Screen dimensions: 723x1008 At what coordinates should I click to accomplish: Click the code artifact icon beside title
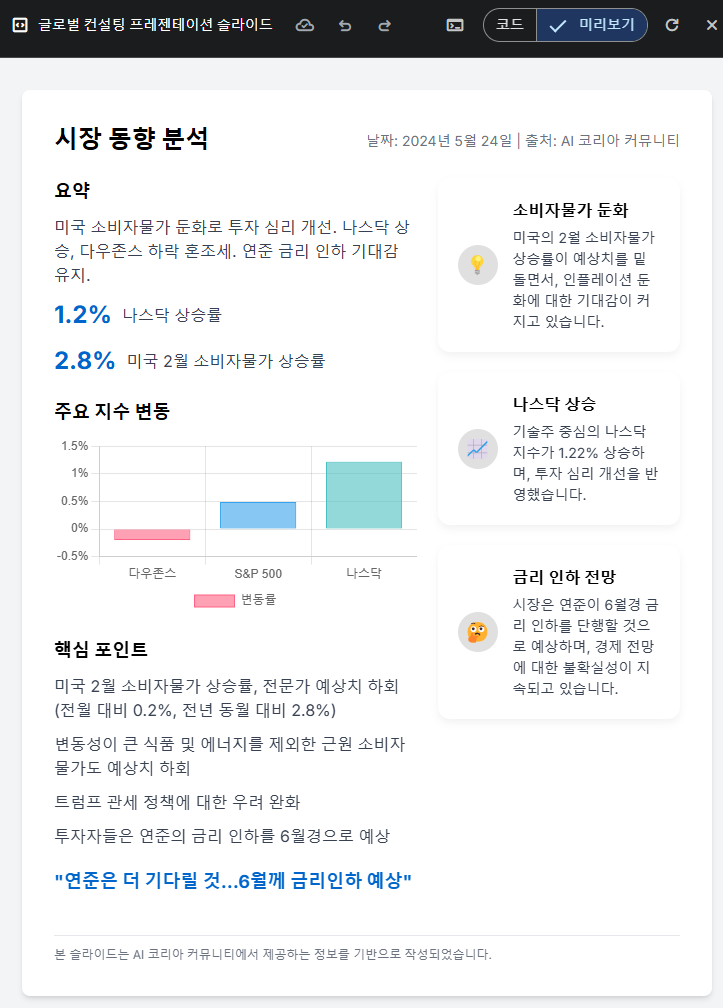20,25
